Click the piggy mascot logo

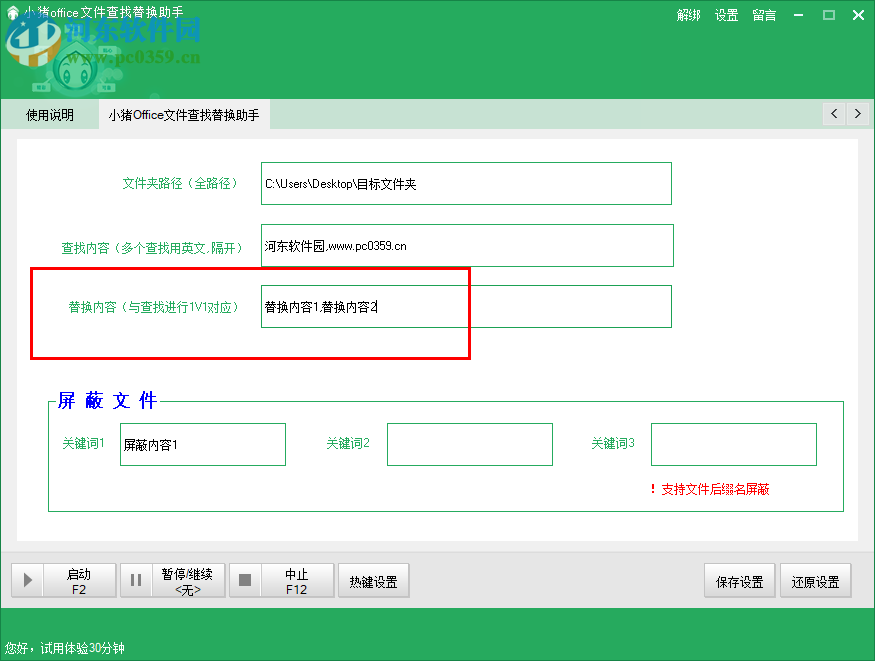pyautogui.click(x=75, y=70)
